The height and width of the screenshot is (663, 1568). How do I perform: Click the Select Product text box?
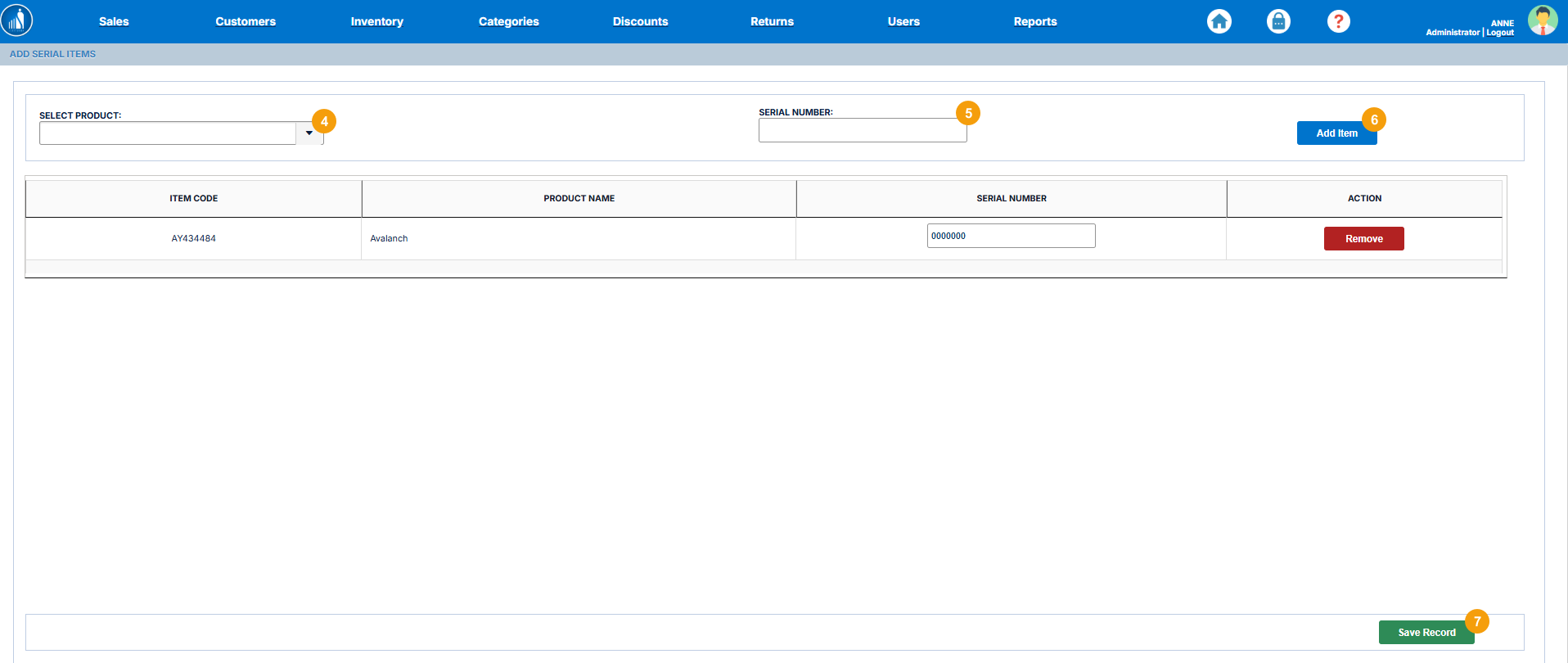point(168,133)
